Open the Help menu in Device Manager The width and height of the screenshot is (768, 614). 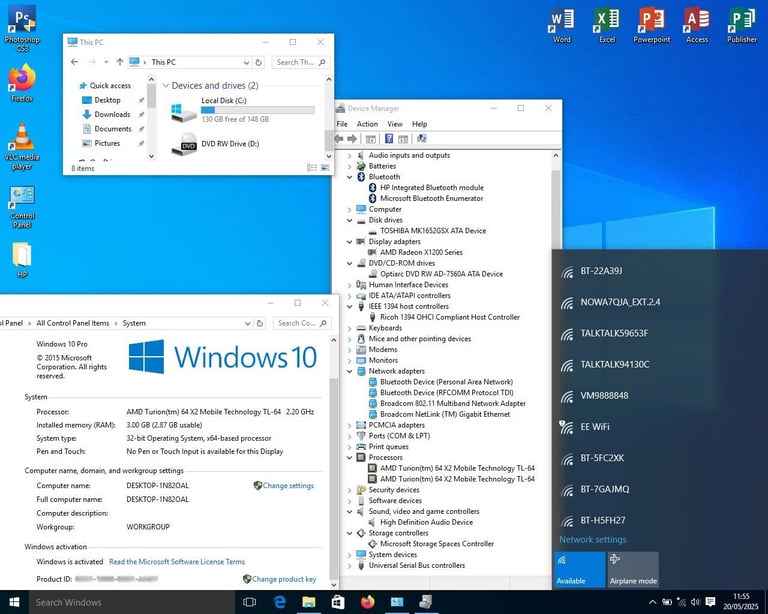419,124
